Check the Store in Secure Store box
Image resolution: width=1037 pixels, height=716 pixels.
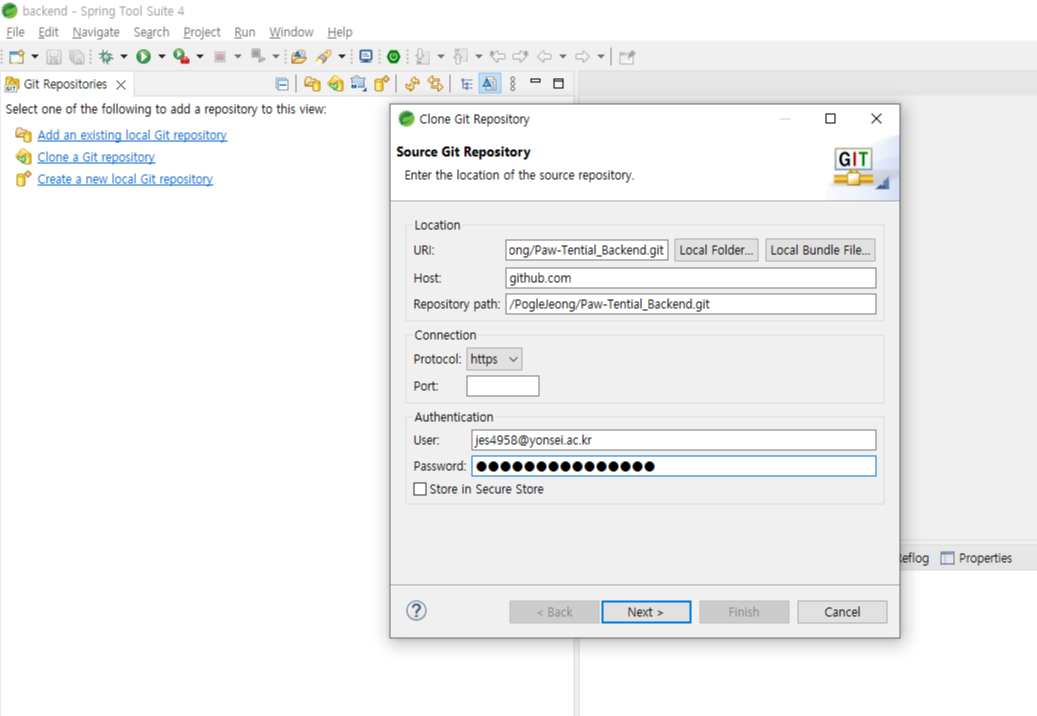coord(420,489)
